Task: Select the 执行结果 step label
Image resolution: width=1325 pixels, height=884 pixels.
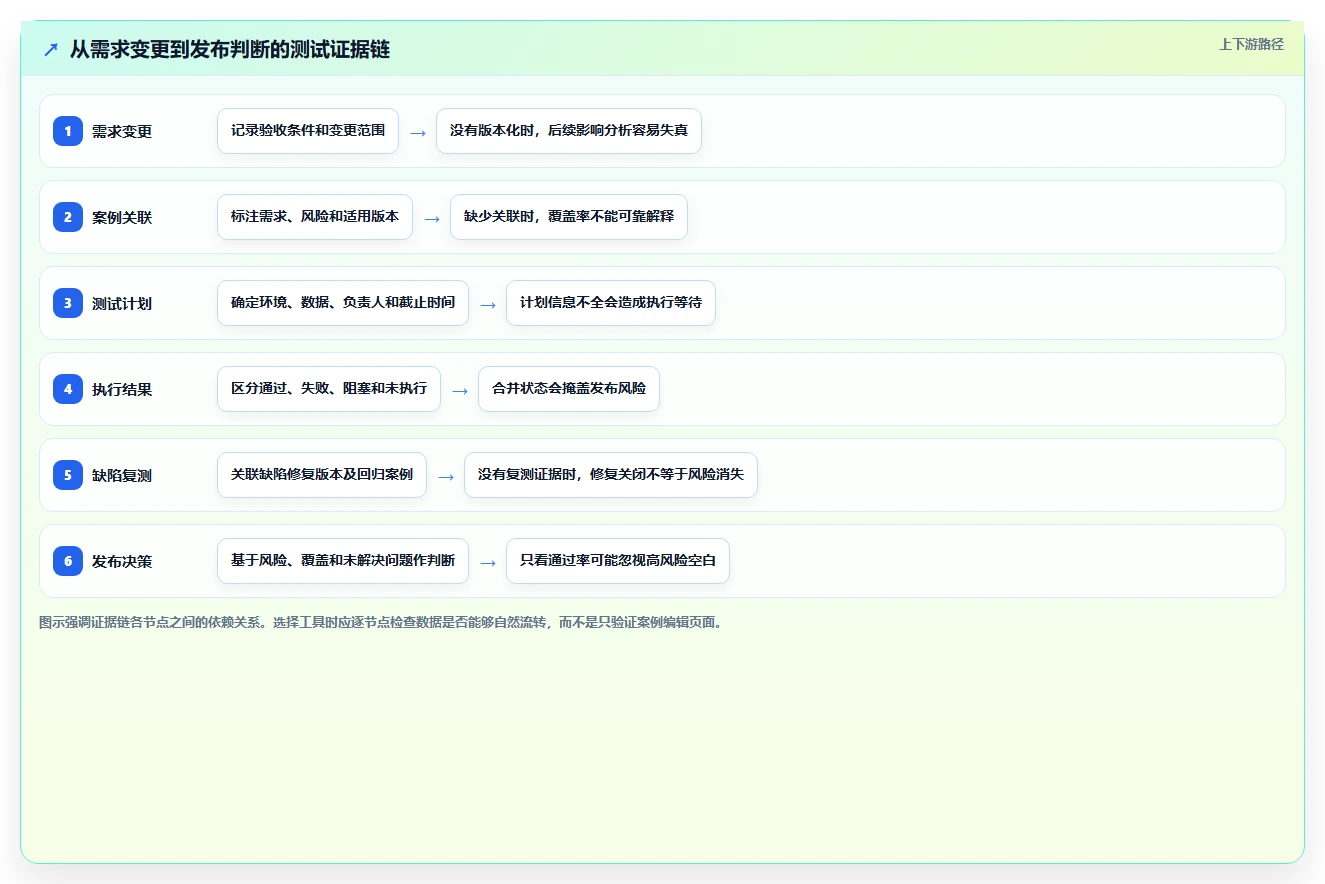Action: pyautogui.click(x=122, y=389)
